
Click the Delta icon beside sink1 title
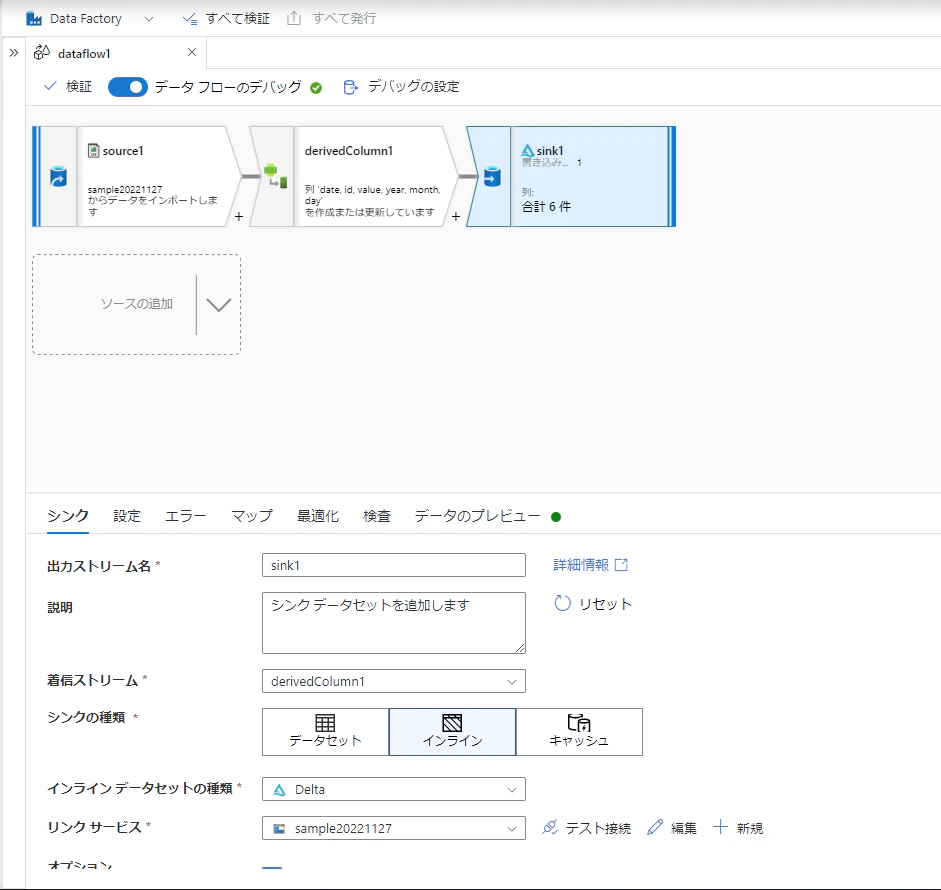coord(528,151)
